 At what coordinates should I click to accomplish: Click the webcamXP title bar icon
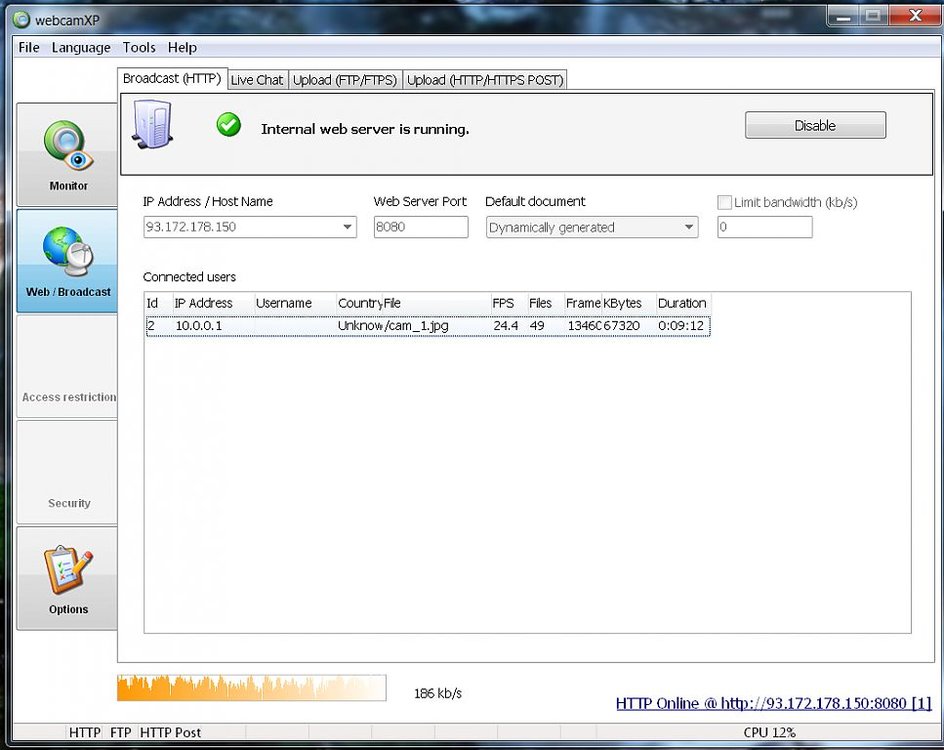tap(22, 19)
